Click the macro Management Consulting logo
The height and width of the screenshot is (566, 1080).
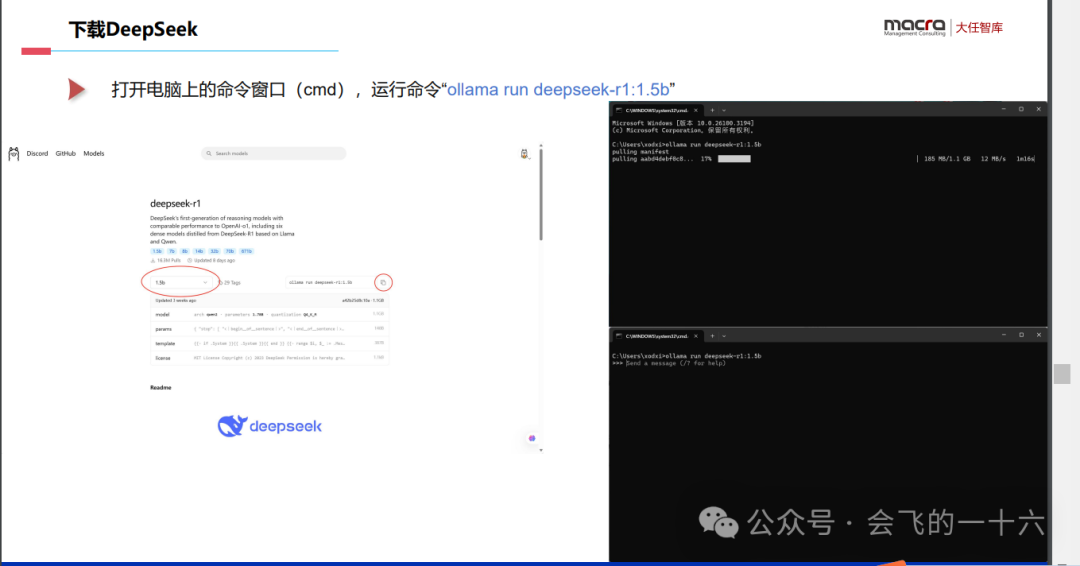(915, 27)
